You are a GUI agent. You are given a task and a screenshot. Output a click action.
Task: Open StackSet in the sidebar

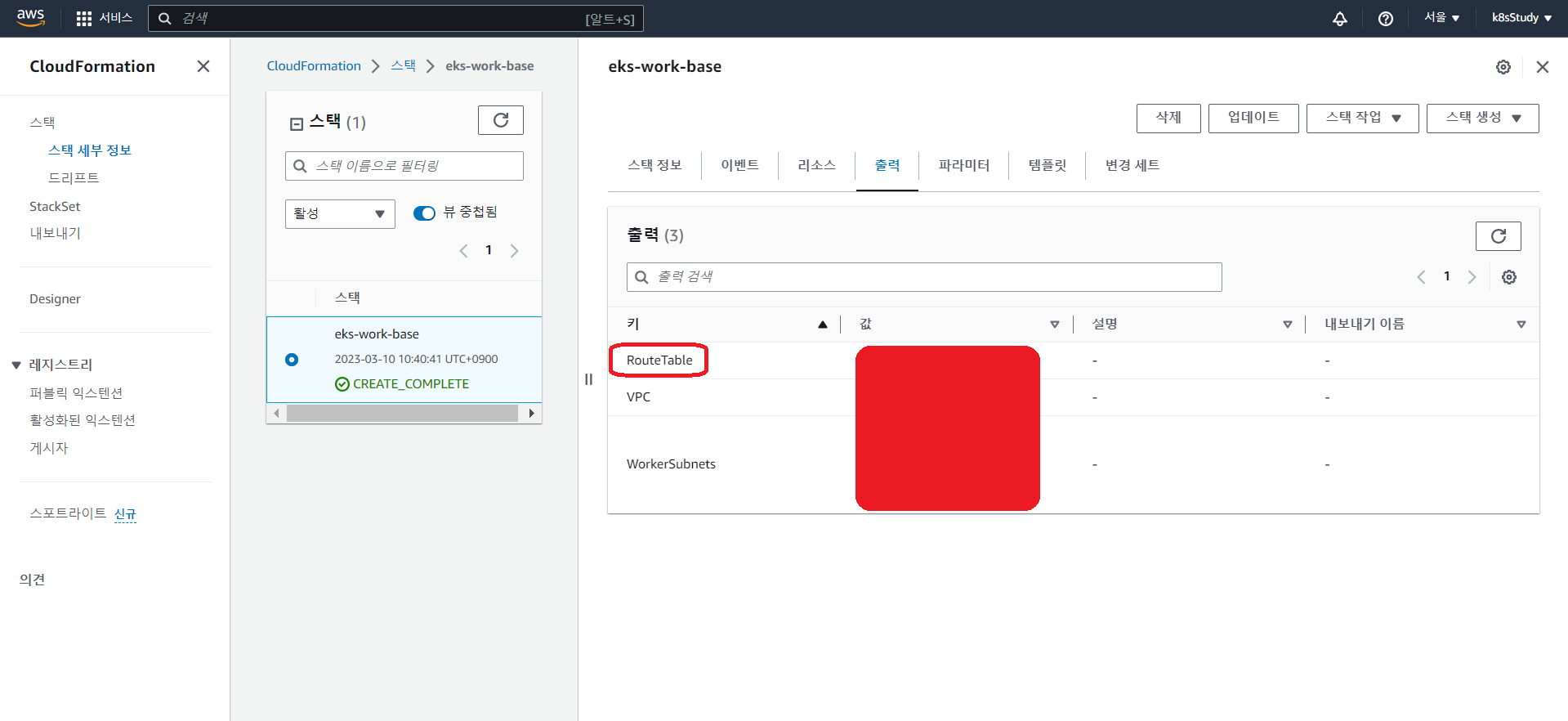coord(55,206)
